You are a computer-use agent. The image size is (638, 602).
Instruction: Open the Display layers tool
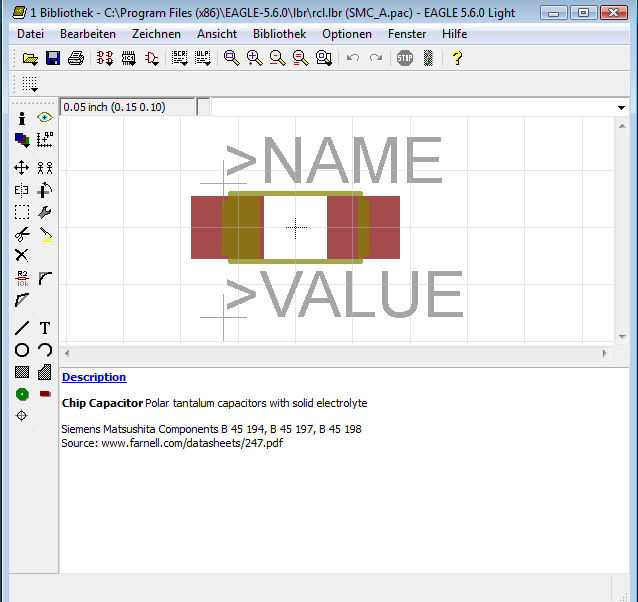[x=22, y=140]
